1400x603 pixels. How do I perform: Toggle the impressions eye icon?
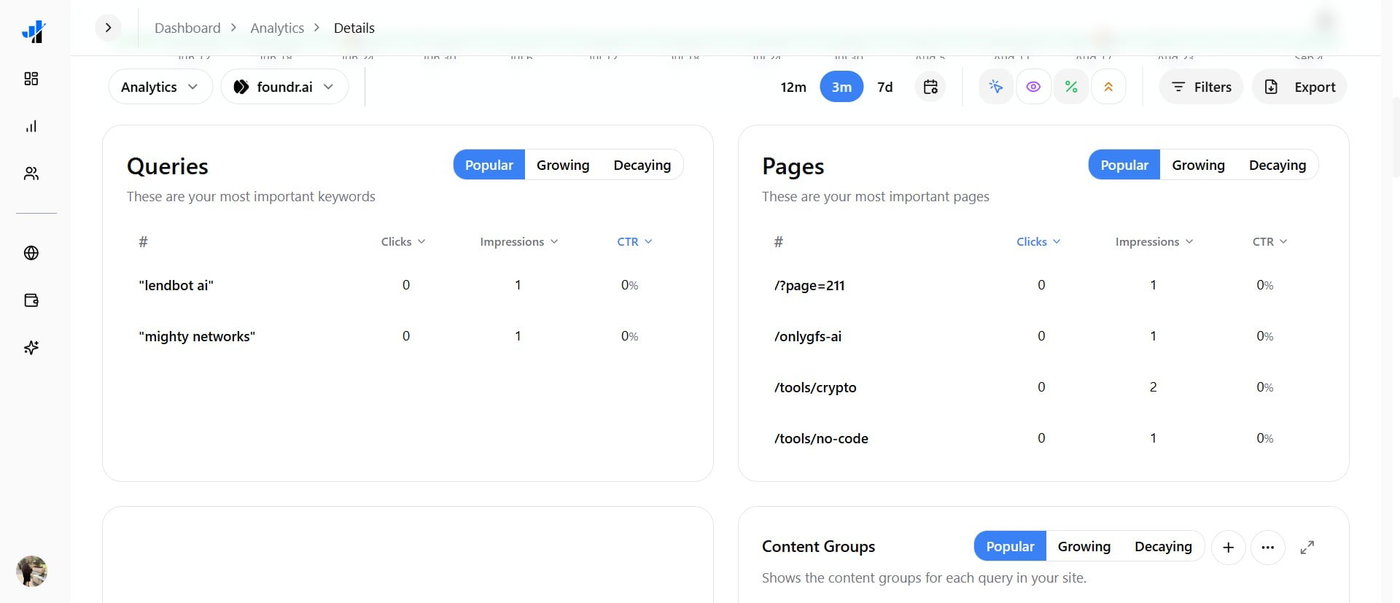[x=1033, y=87]
